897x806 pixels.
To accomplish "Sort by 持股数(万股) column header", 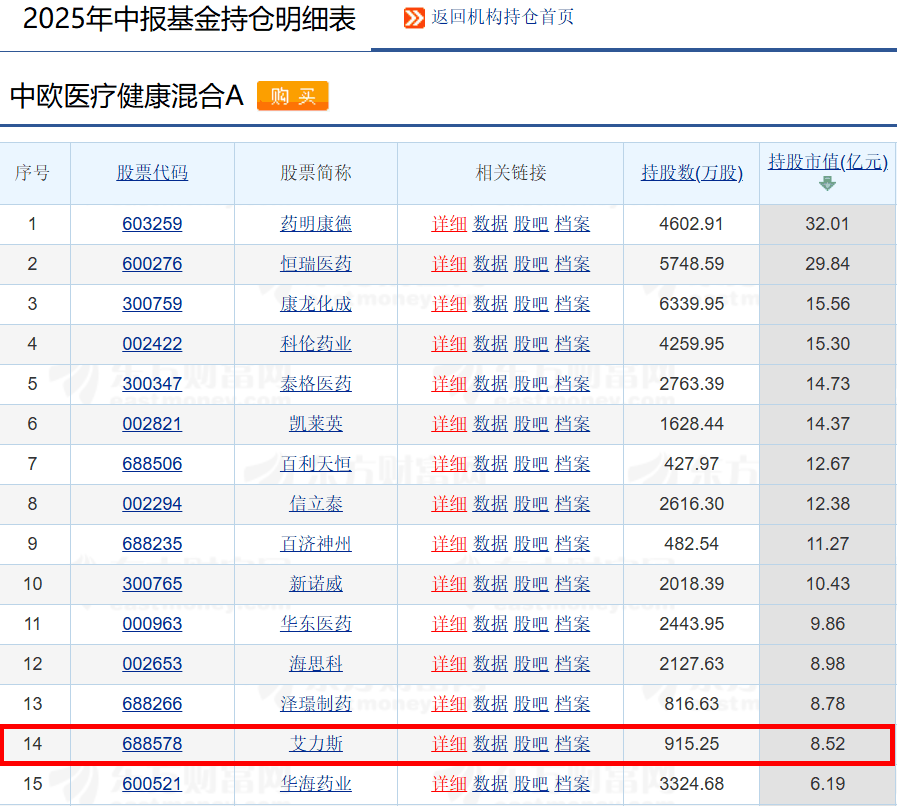I will point(692,173).
